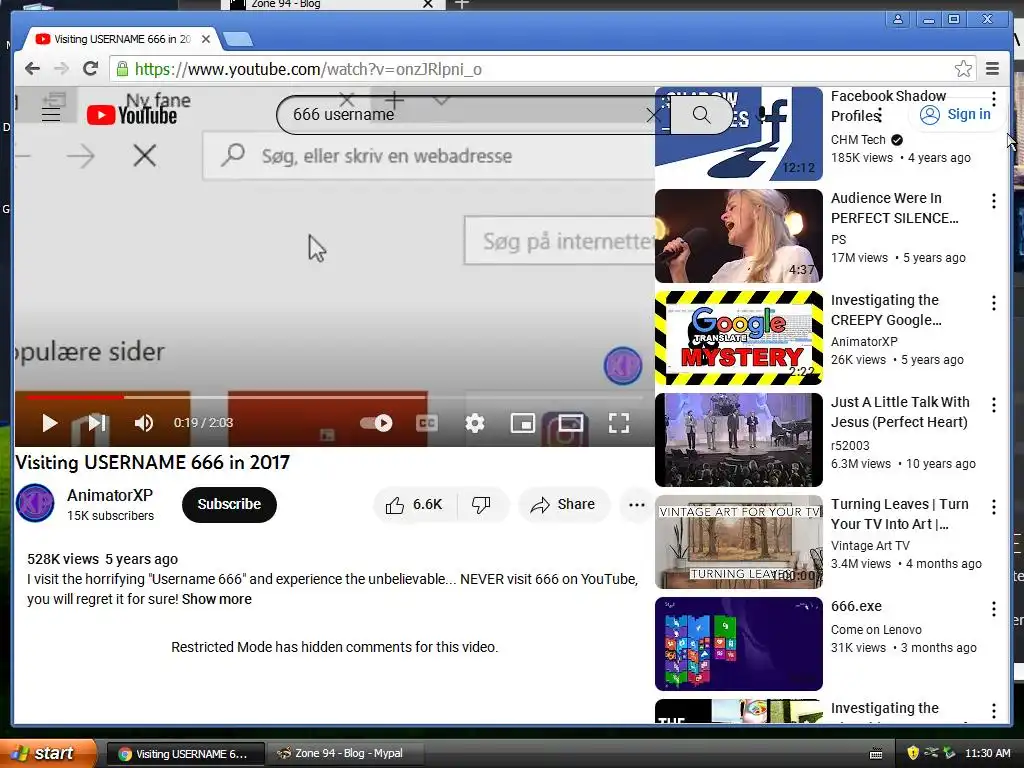Open 'Turning Leaves | Turn Your TV' title
Viewport: 1024px width, 768px height.
click(x=899, y=514)
